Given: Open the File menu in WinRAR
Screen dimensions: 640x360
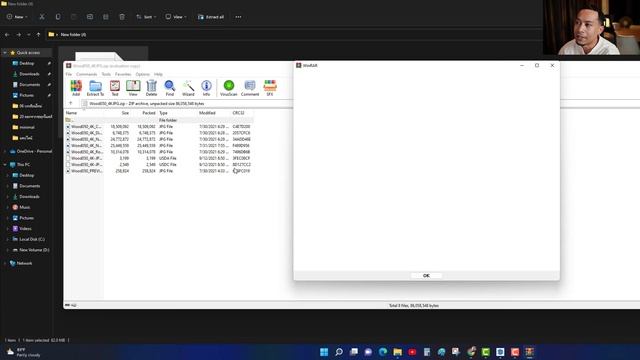Looking at the screenshot, I should click(69, 74).
